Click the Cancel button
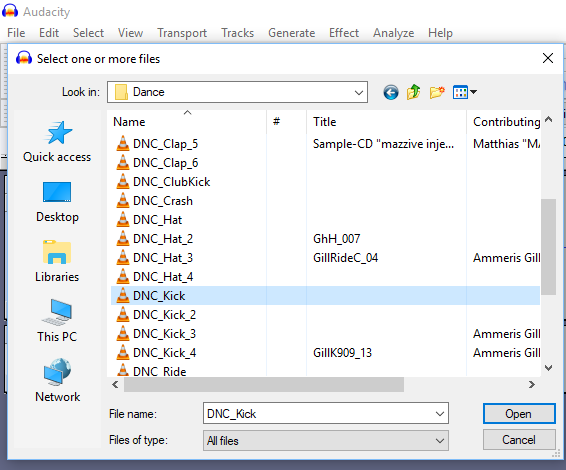Screen dimensions: 566x470 tap(519, 440)
